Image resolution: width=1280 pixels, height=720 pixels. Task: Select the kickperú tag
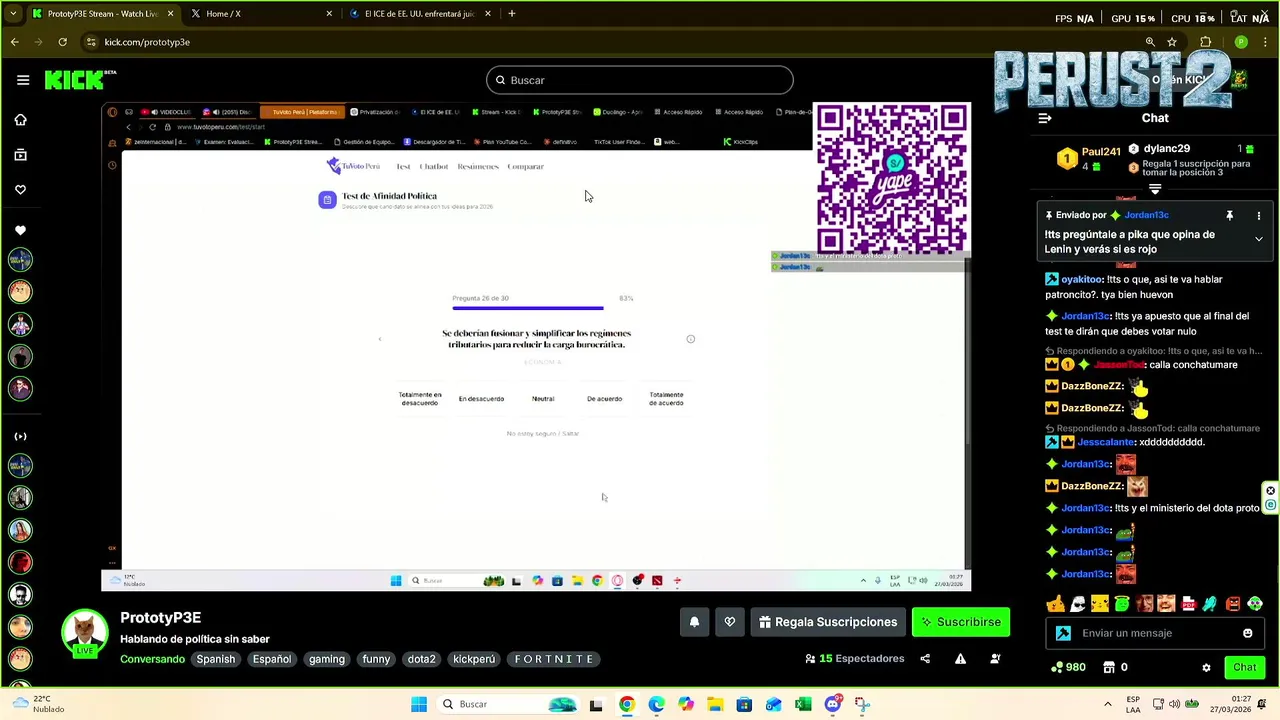click(x=474, y=659)
